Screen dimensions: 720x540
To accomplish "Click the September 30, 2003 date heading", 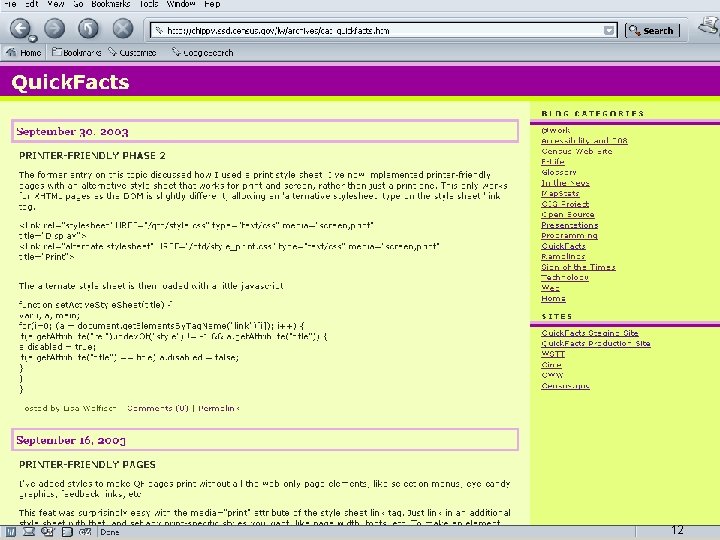I will click(x=72, y=132).
